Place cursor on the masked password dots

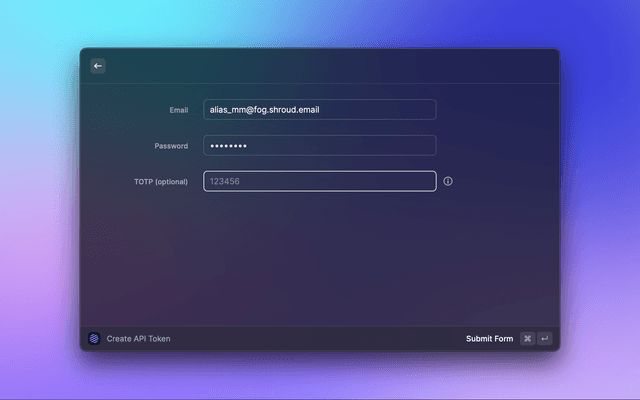[x=228, y=146]
